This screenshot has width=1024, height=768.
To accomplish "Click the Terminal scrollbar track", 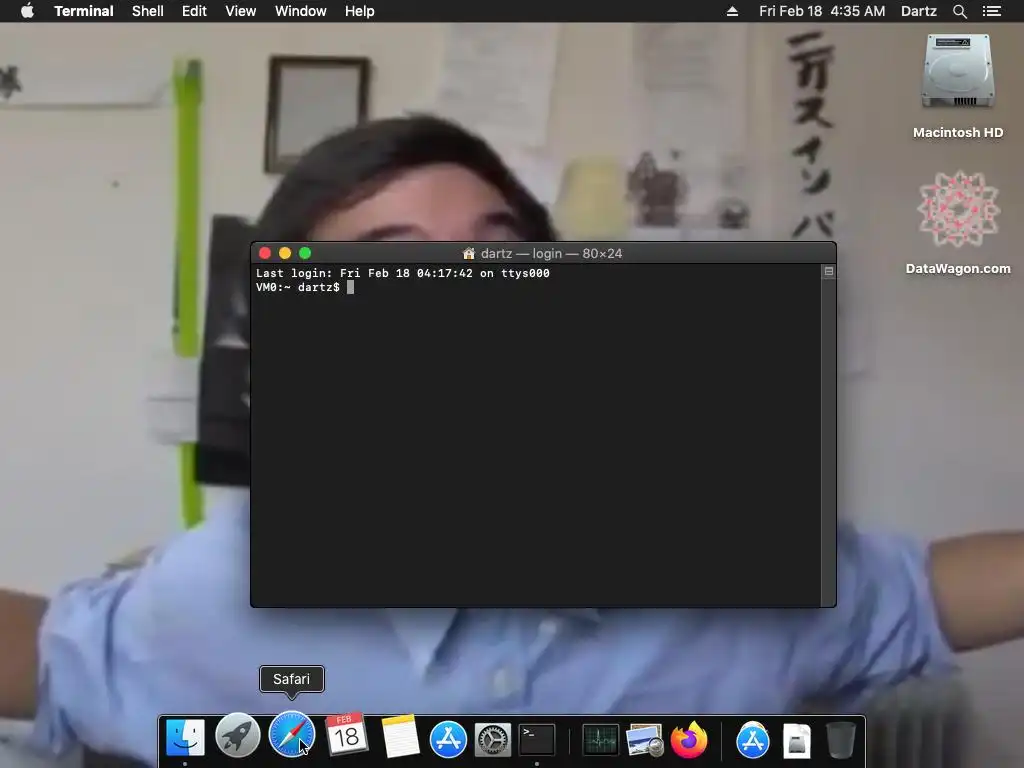I will [x=829, y=441].
